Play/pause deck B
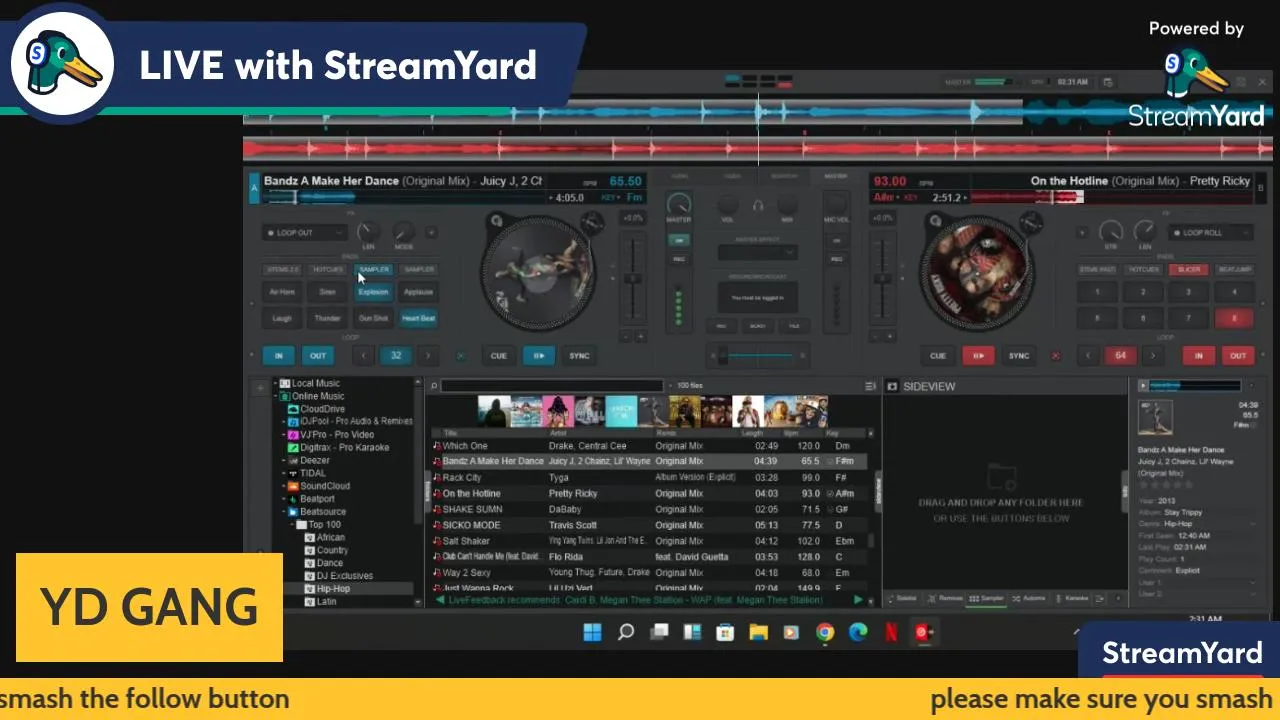The width and height of the screenshot is (1280, 720). [978, 355]
